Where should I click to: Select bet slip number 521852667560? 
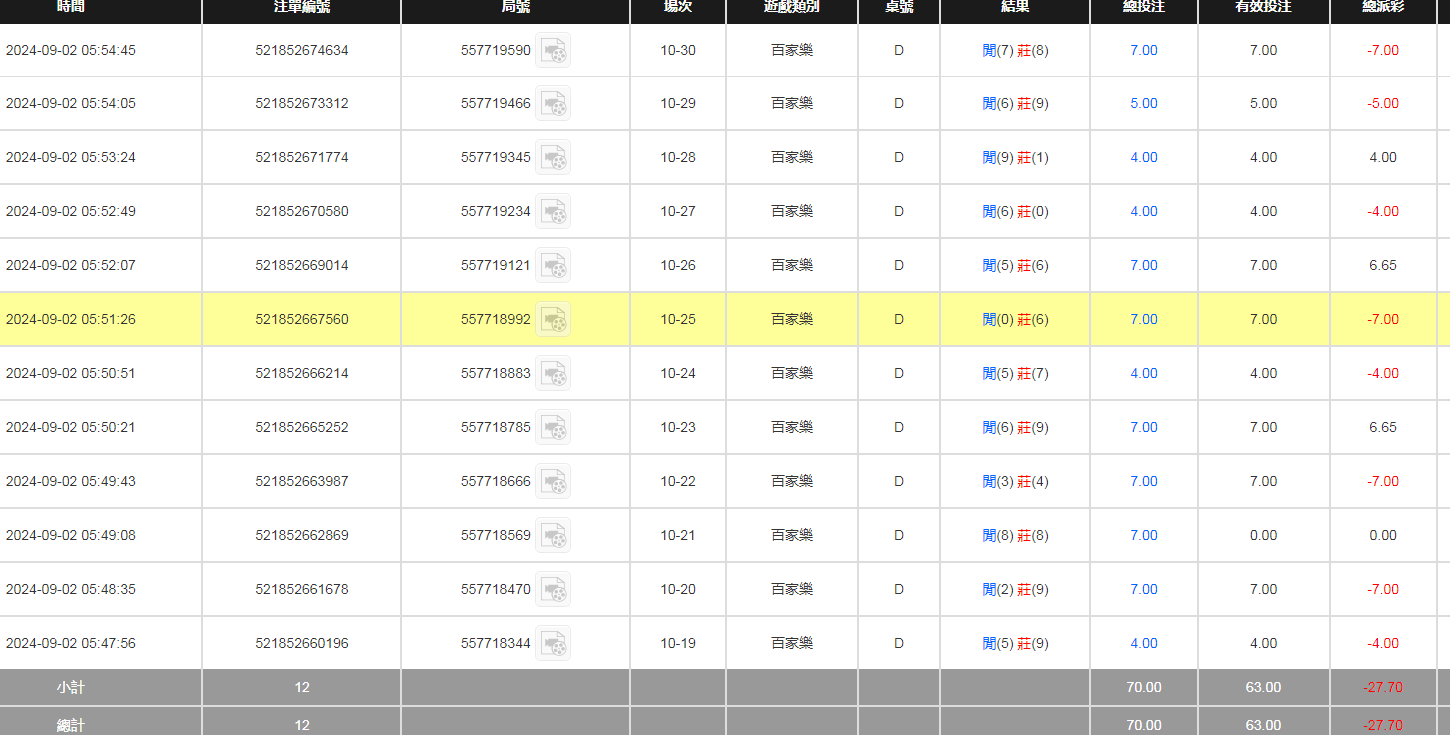302,320
